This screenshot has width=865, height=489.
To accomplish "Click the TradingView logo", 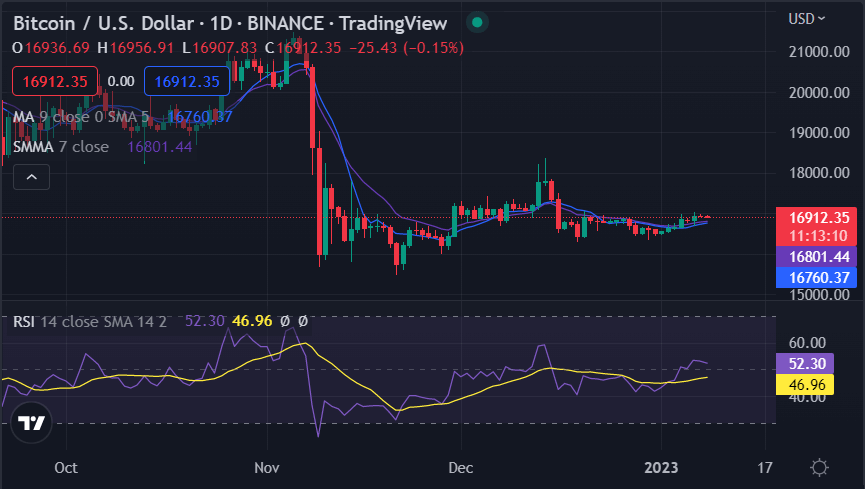I will pyautogui.click(x=32, y=422).
